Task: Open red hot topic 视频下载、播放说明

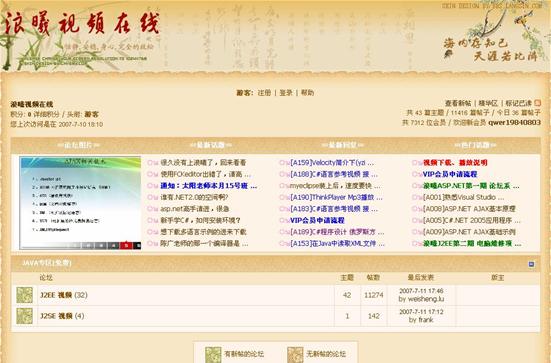Action: [x=455, y=163]
